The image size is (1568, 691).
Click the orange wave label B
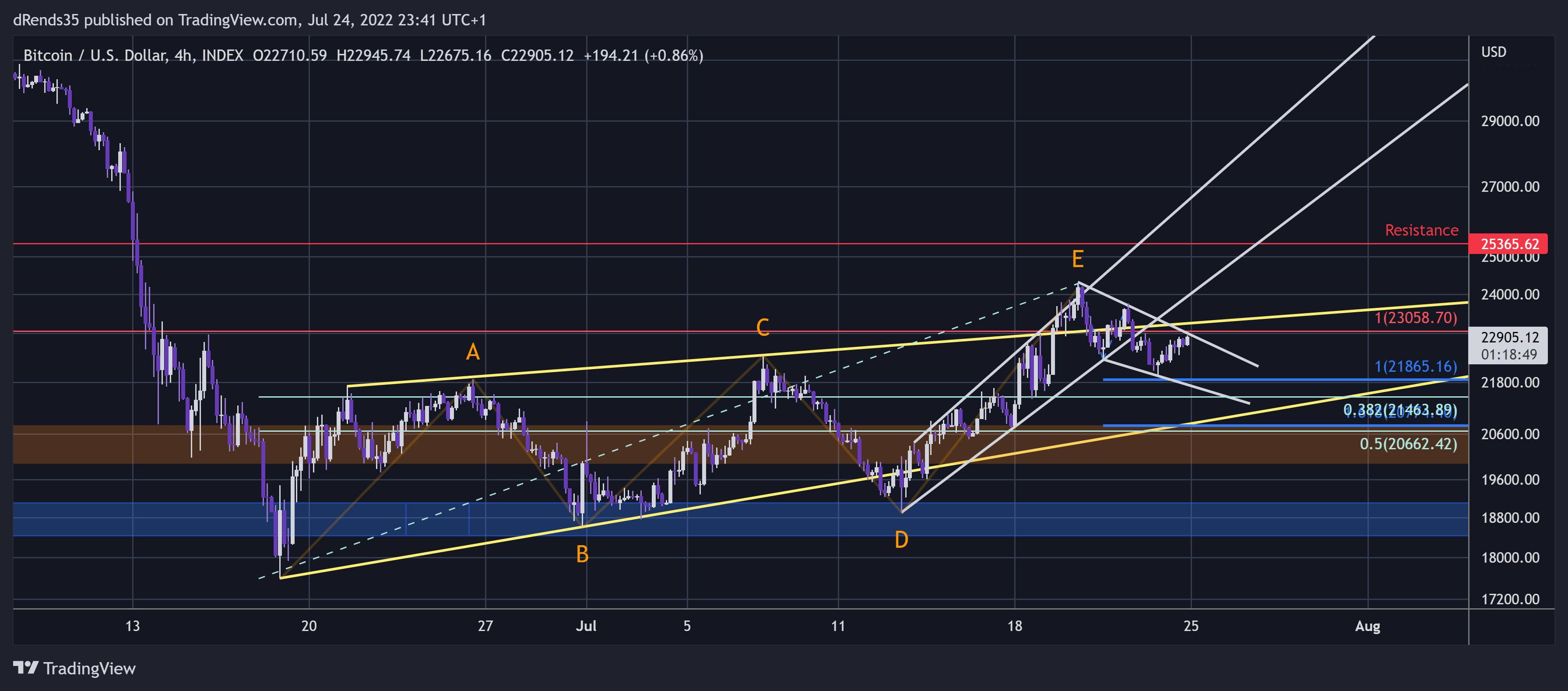[x=582, y=555]
